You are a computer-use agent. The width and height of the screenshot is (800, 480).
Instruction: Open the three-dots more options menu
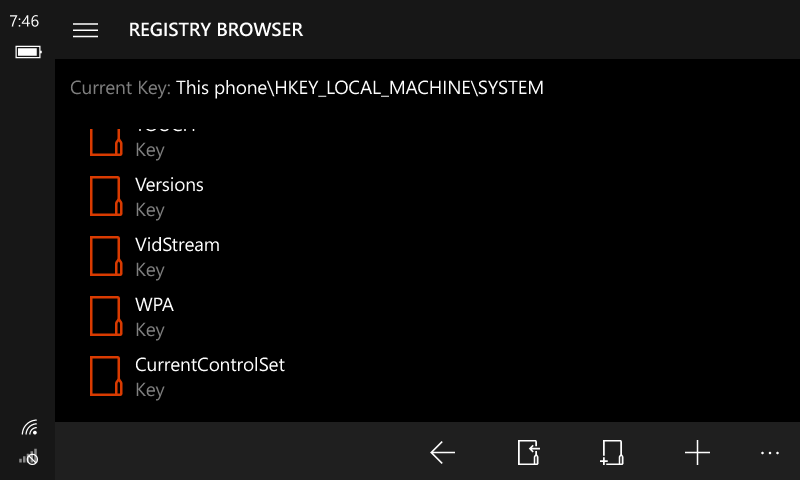click(769, 453)
